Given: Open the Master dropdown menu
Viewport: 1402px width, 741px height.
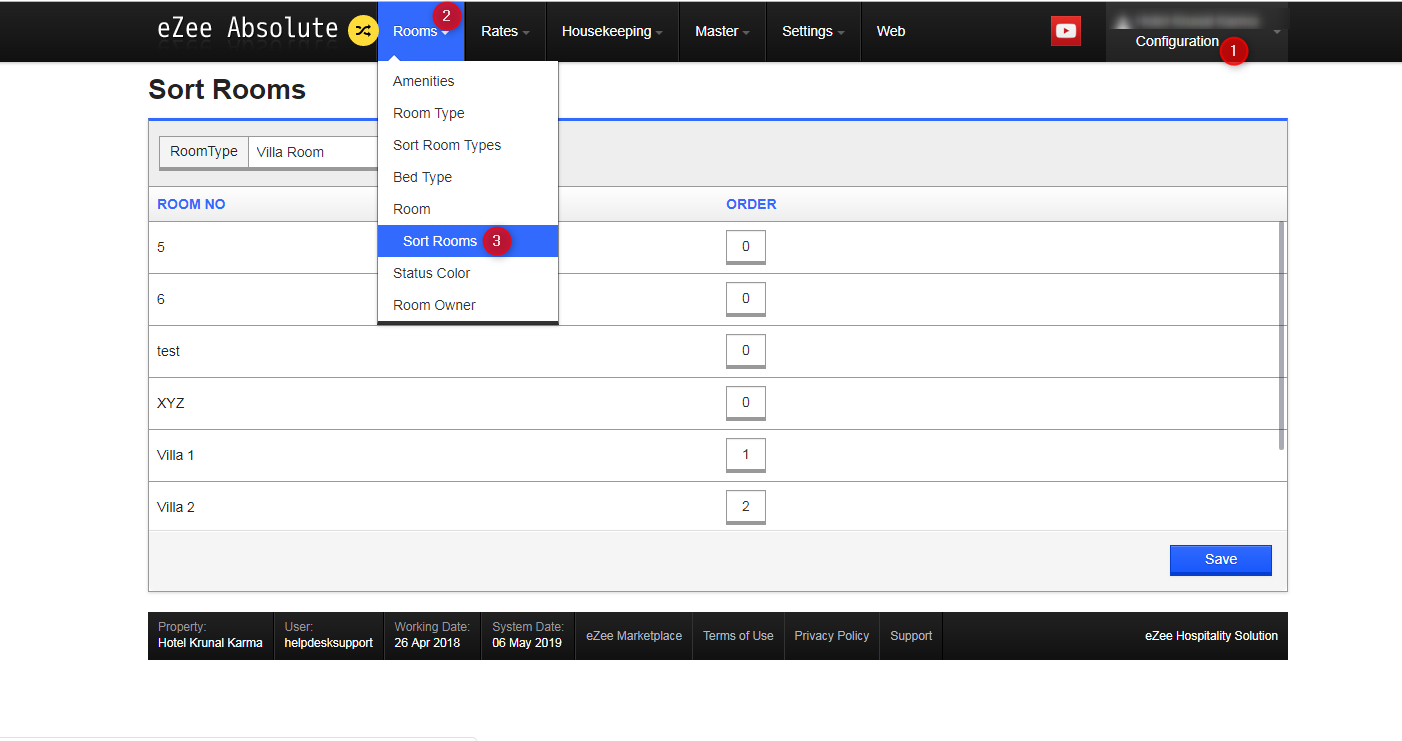Looking at the screenshot, I should pyautogui.click(x=722, y=31).
